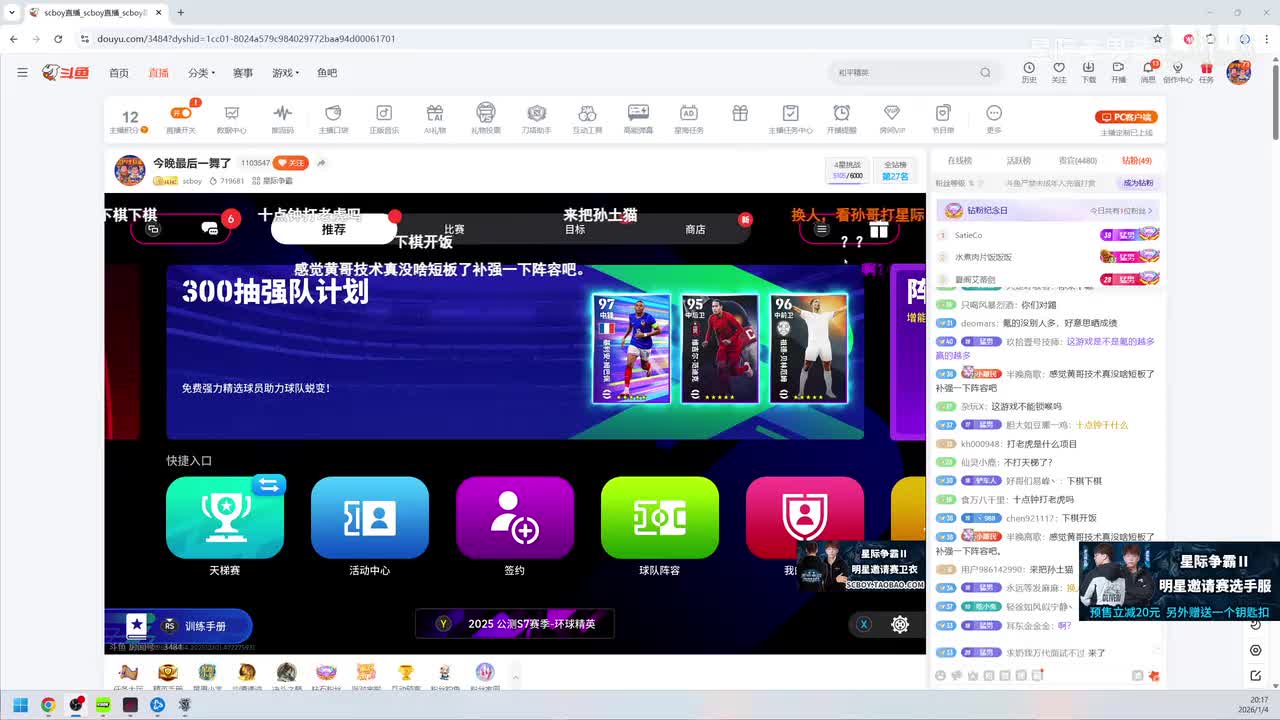Click the 星际争霸 category link
1280x720 pixels.
tap(273, 181)
